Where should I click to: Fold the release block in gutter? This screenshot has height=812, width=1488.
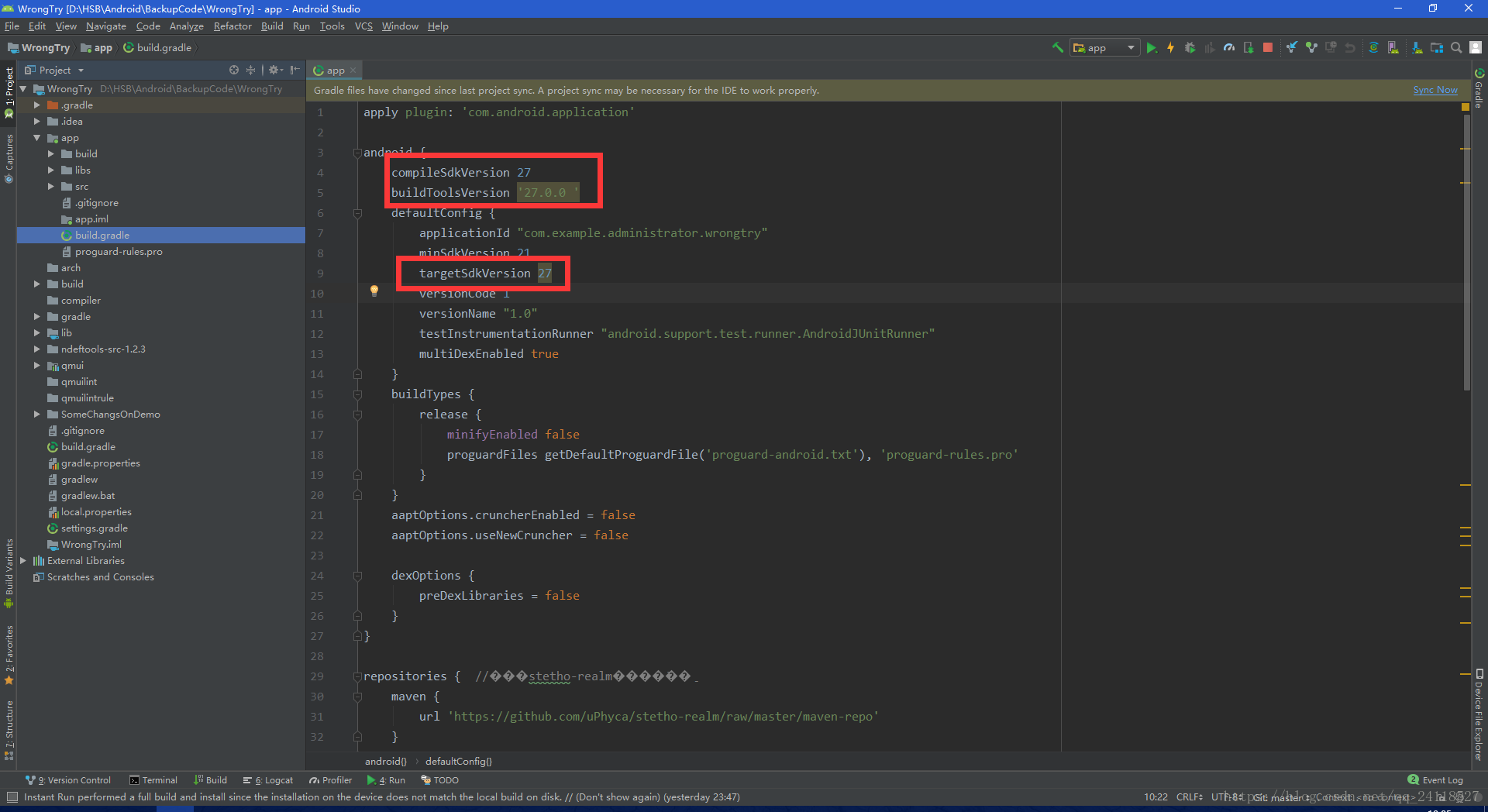(357, 414)
